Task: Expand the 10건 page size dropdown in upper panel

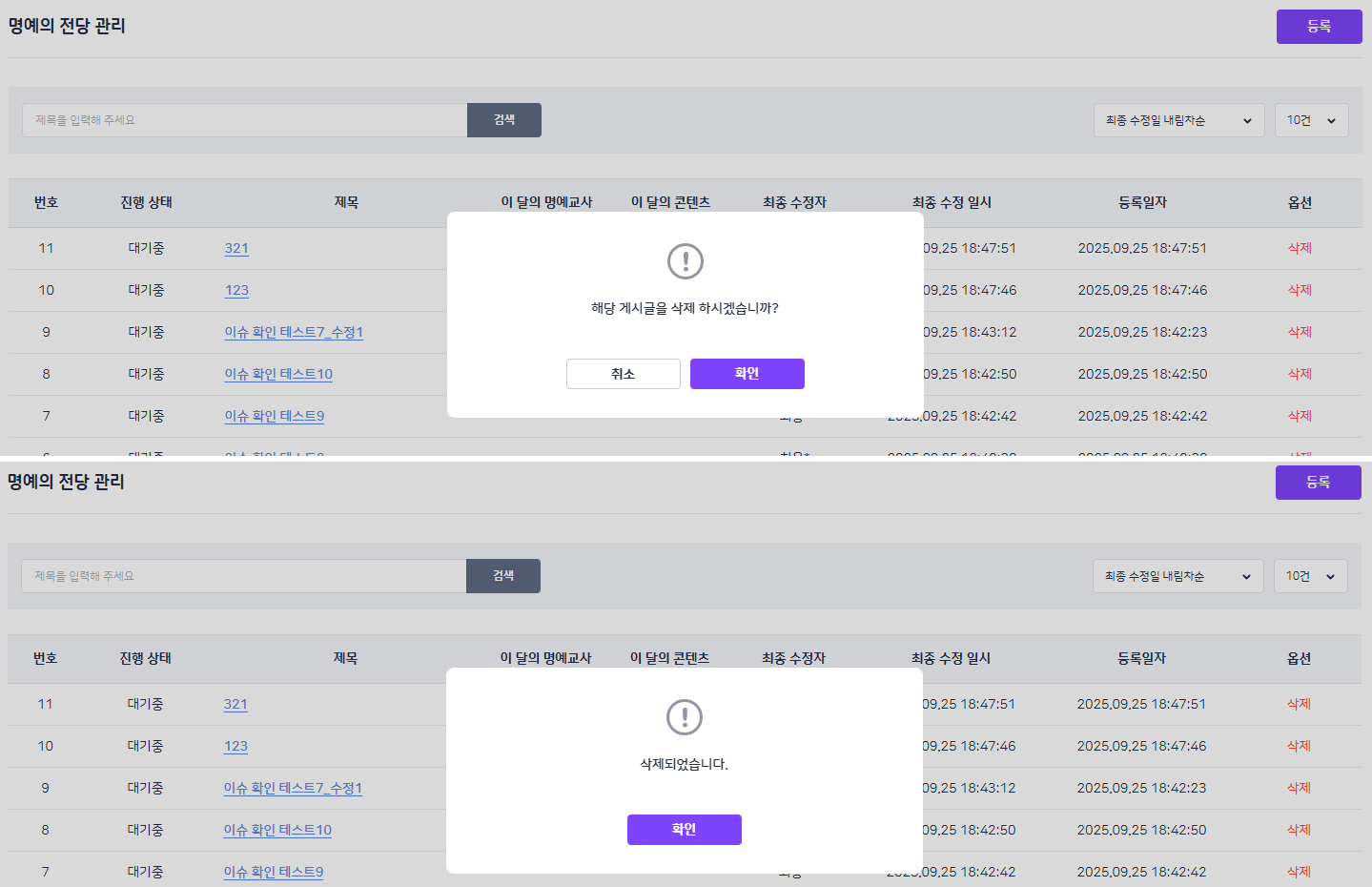Action: (x=1311, y=120)
